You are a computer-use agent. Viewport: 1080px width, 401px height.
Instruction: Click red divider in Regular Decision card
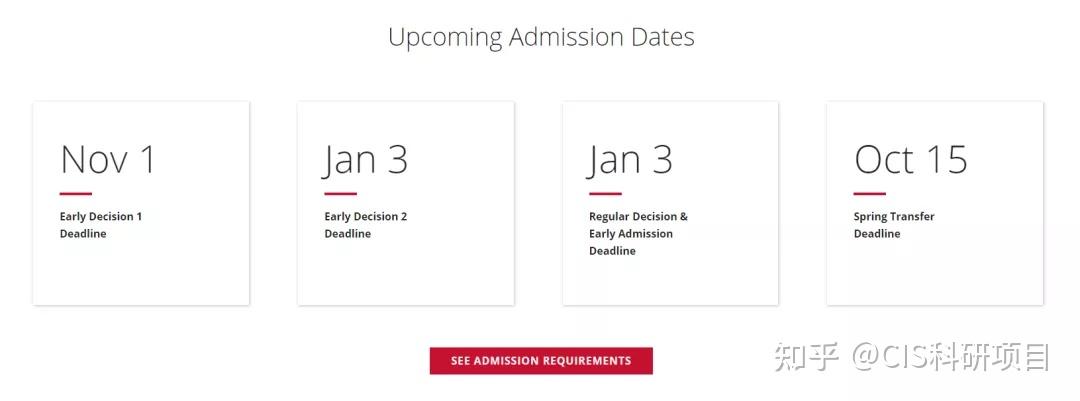point(605,193)
